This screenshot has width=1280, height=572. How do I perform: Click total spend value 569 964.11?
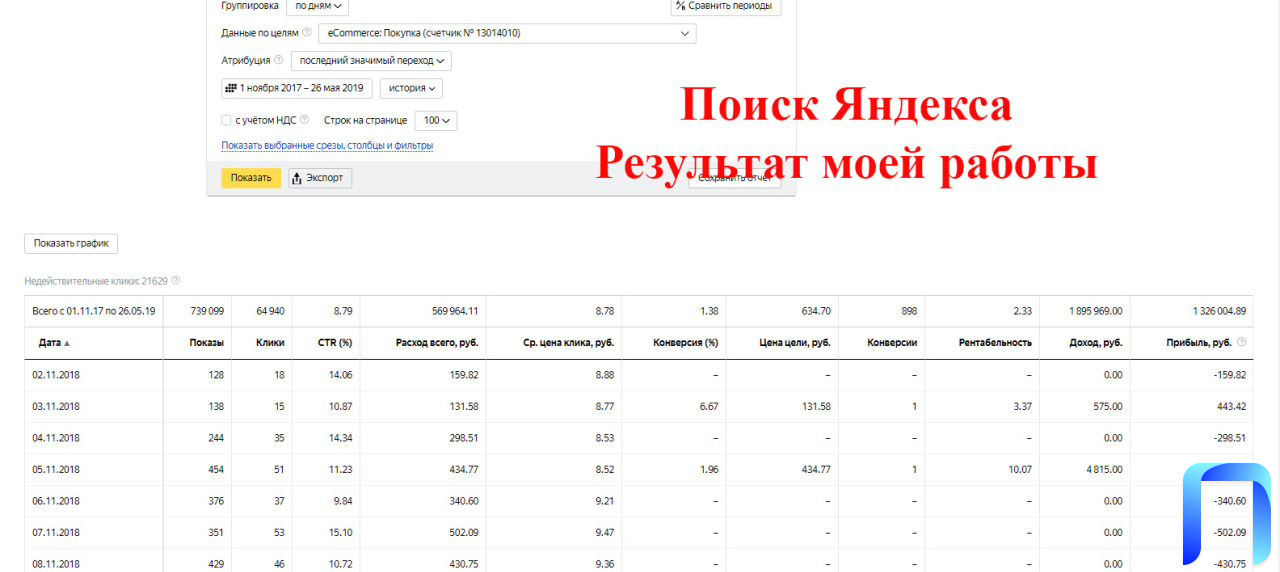(453, 311)
